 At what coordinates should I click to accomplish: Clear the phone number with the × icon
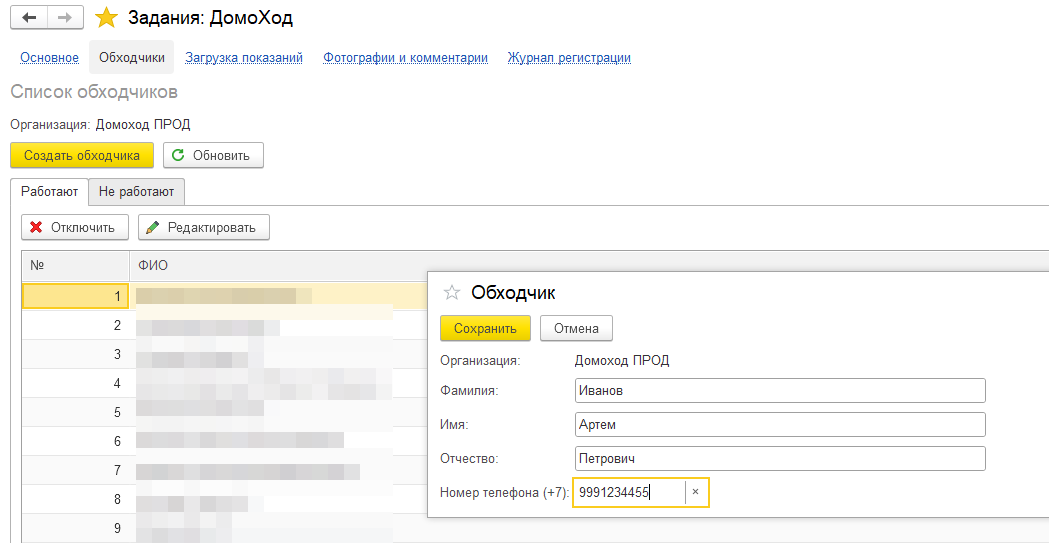pos(696,492)
